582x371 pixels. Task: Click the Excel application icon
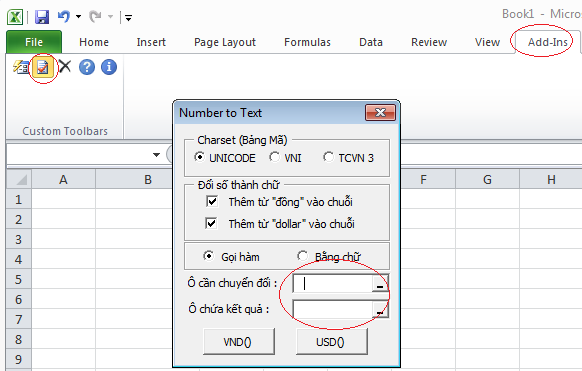[15, 17]
